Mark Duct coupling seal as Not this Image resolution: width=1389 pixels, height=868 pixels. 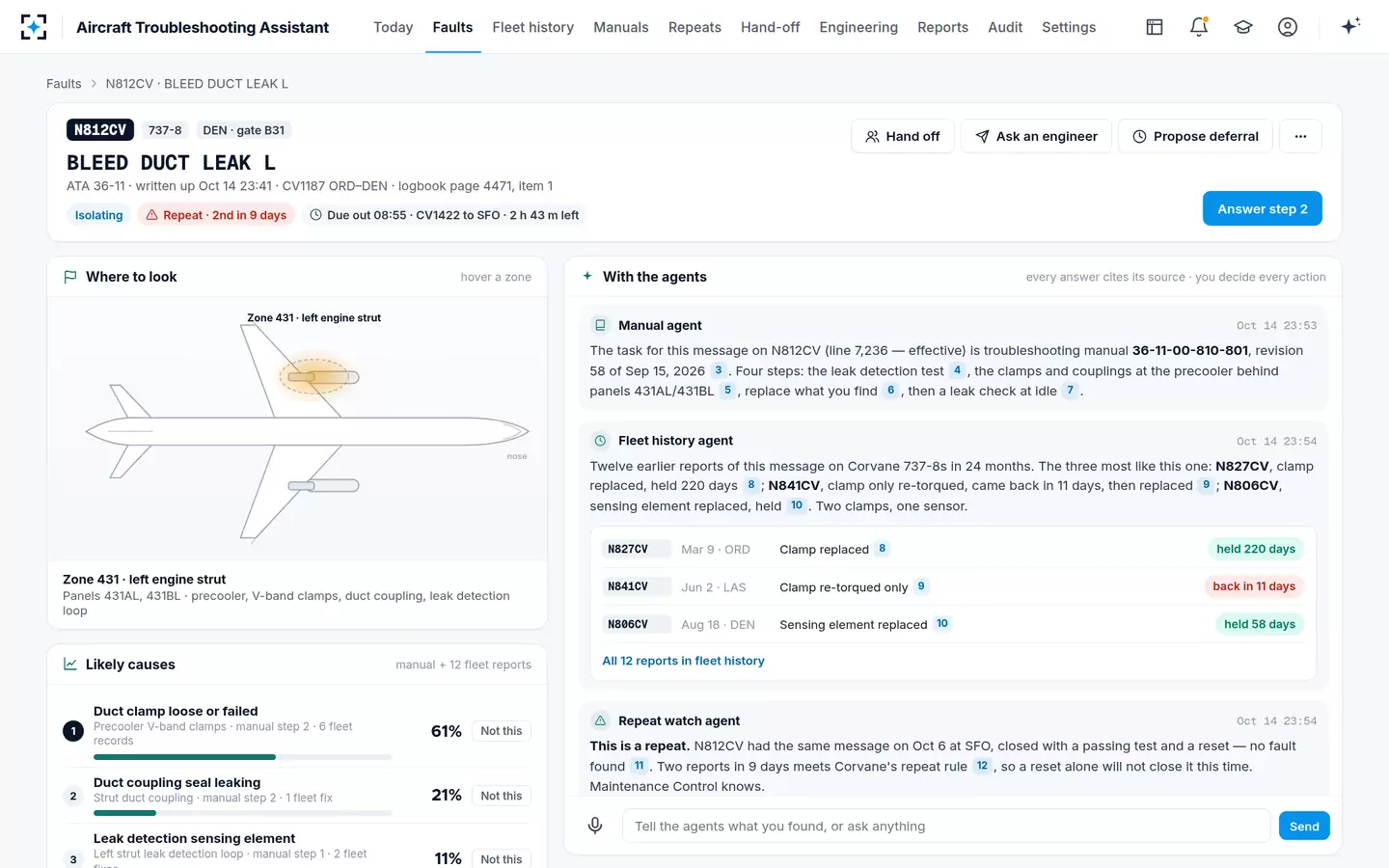[x=502, y=796]
